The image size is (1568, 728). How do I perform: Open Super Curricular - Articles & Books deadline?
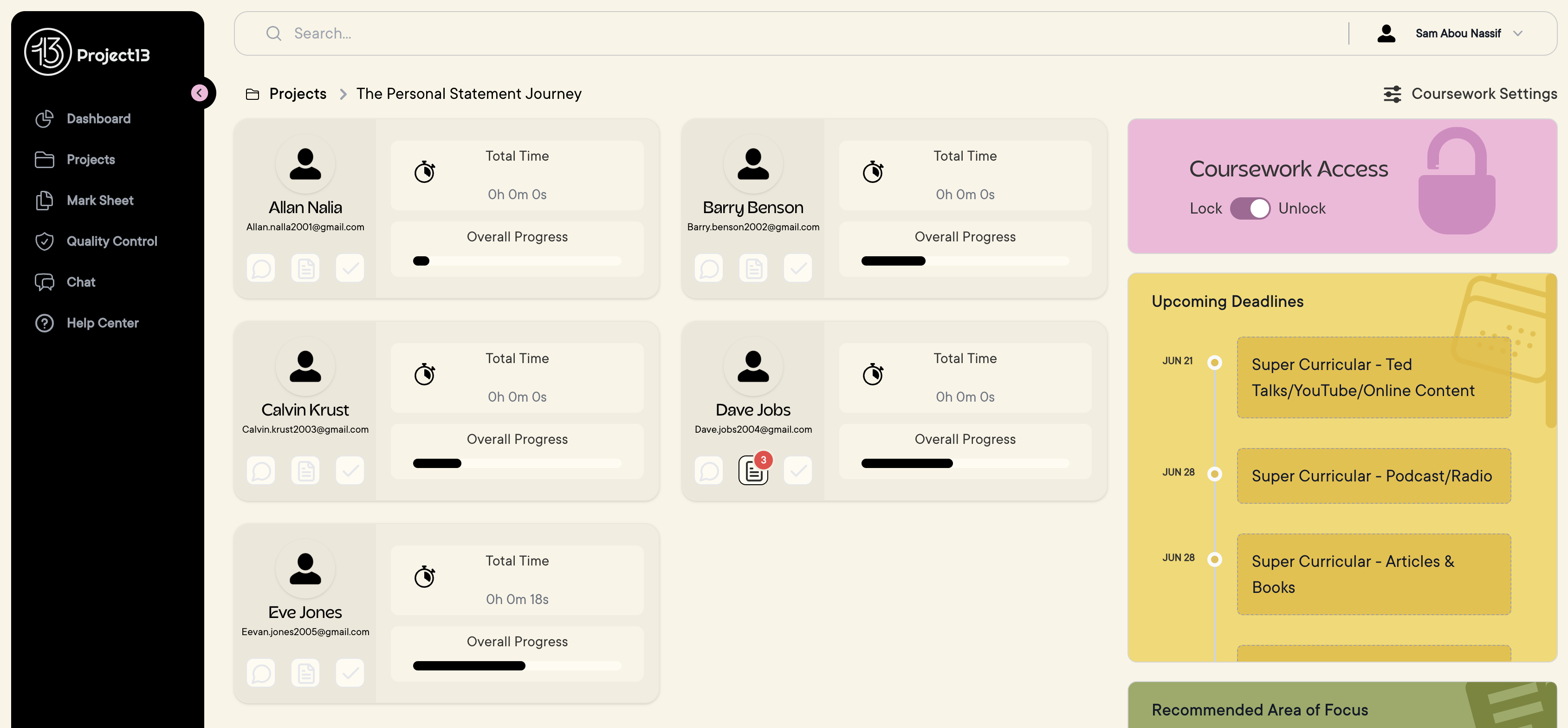click(x=1373, y=574)
